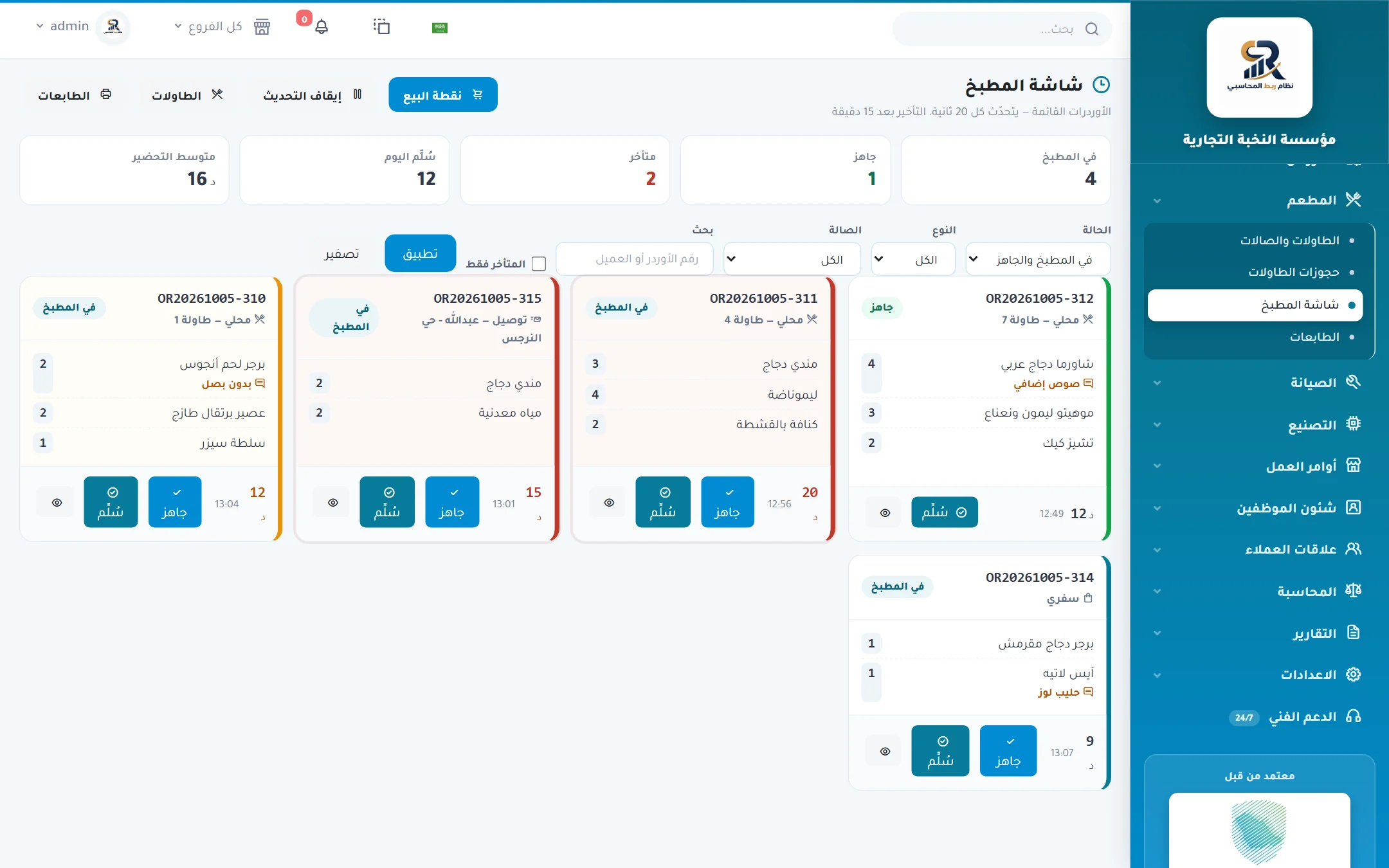Click the الدعم الفني headset icon
Image resolution: width=1389 pixels, height=868 pixels.
pos(1353,716)
